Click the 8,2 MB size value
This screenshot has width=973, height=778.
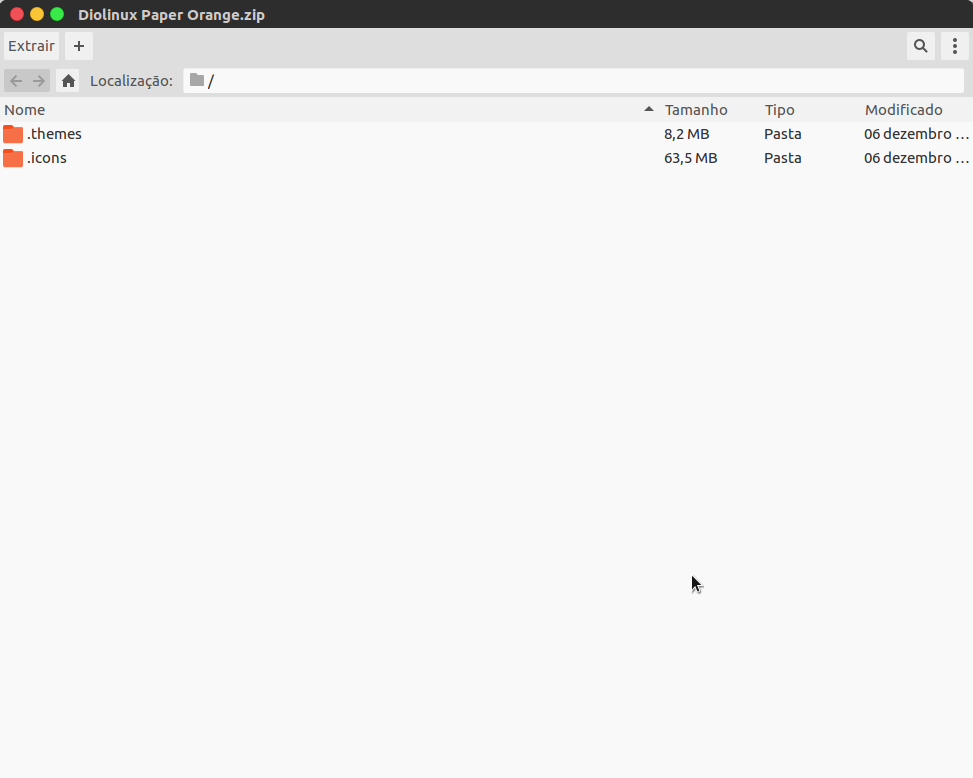pos(687,134)
